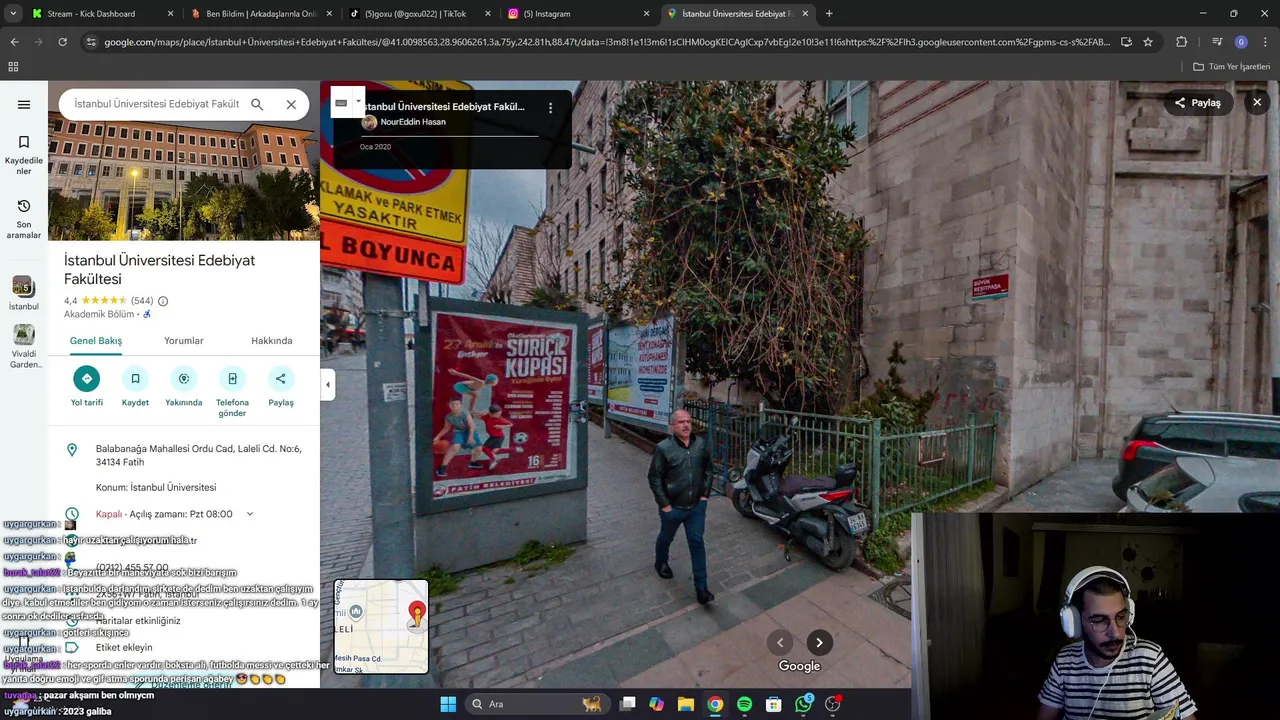Open Vivaldi Garden recent place in sidebar
Viewport: 1280px width, 720px height.
click(x=24, y=347)
